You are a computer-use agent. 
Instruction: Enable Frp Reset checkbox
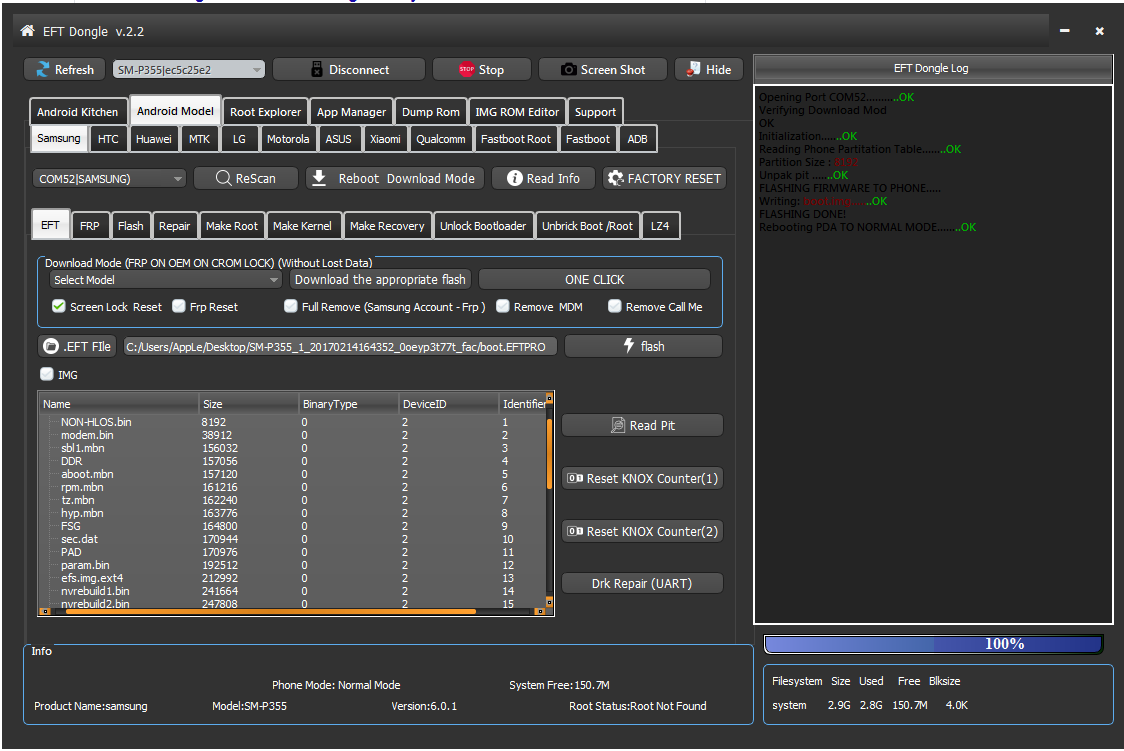click(x=179, y=307)
